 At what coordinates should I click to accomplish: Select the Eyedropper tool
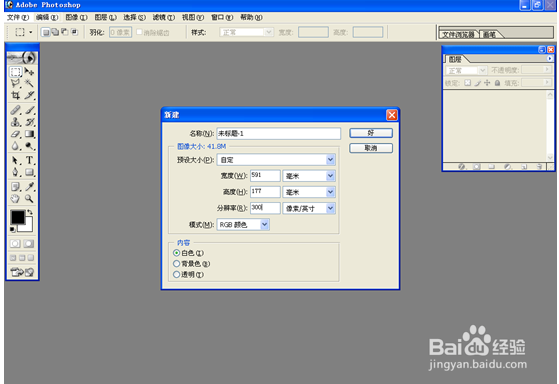tap(29, 186)
